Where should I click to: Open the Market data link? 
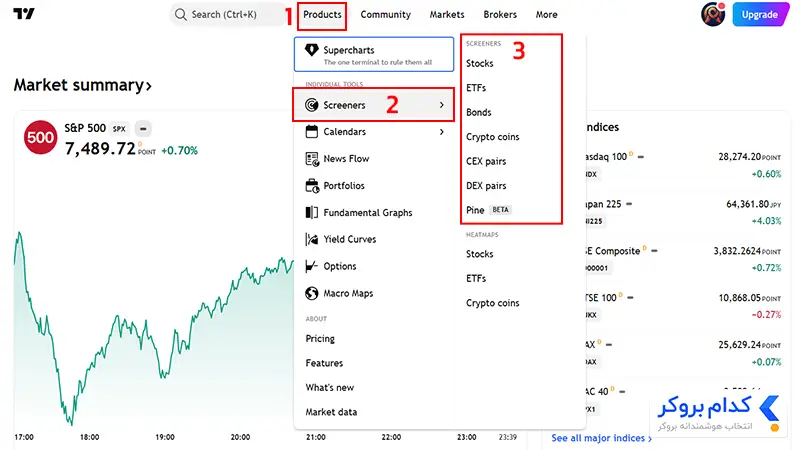click(331, 412)
